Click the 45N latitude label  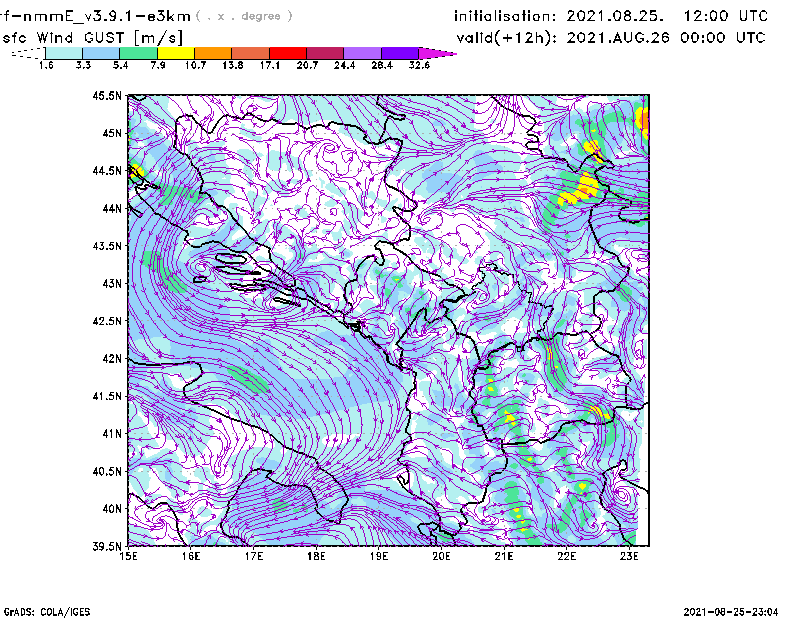point(112,133)
